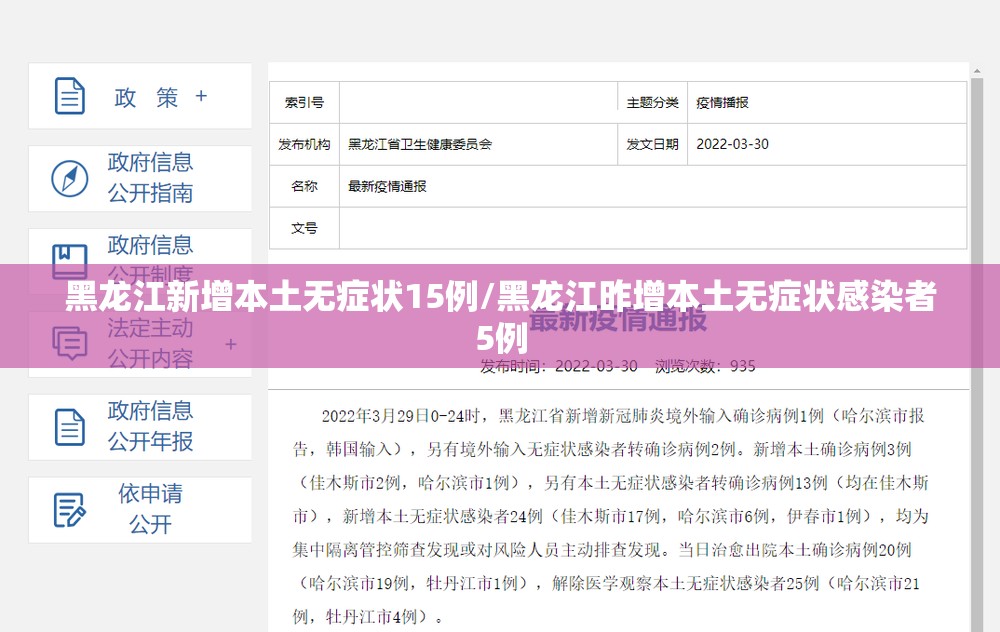Click the 发文日期 table label
Screen dimensions: 1000x632
point(652,144)
